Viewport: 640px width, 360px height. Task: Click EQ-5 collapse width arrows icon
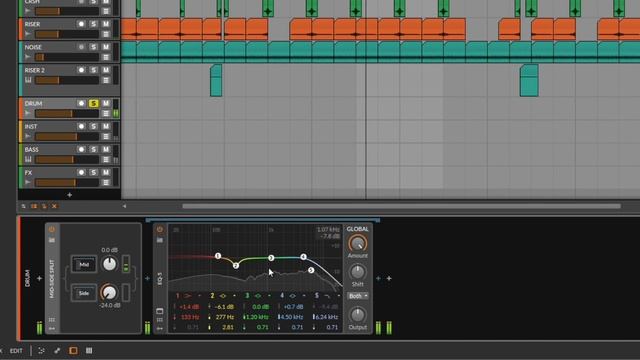160,328
